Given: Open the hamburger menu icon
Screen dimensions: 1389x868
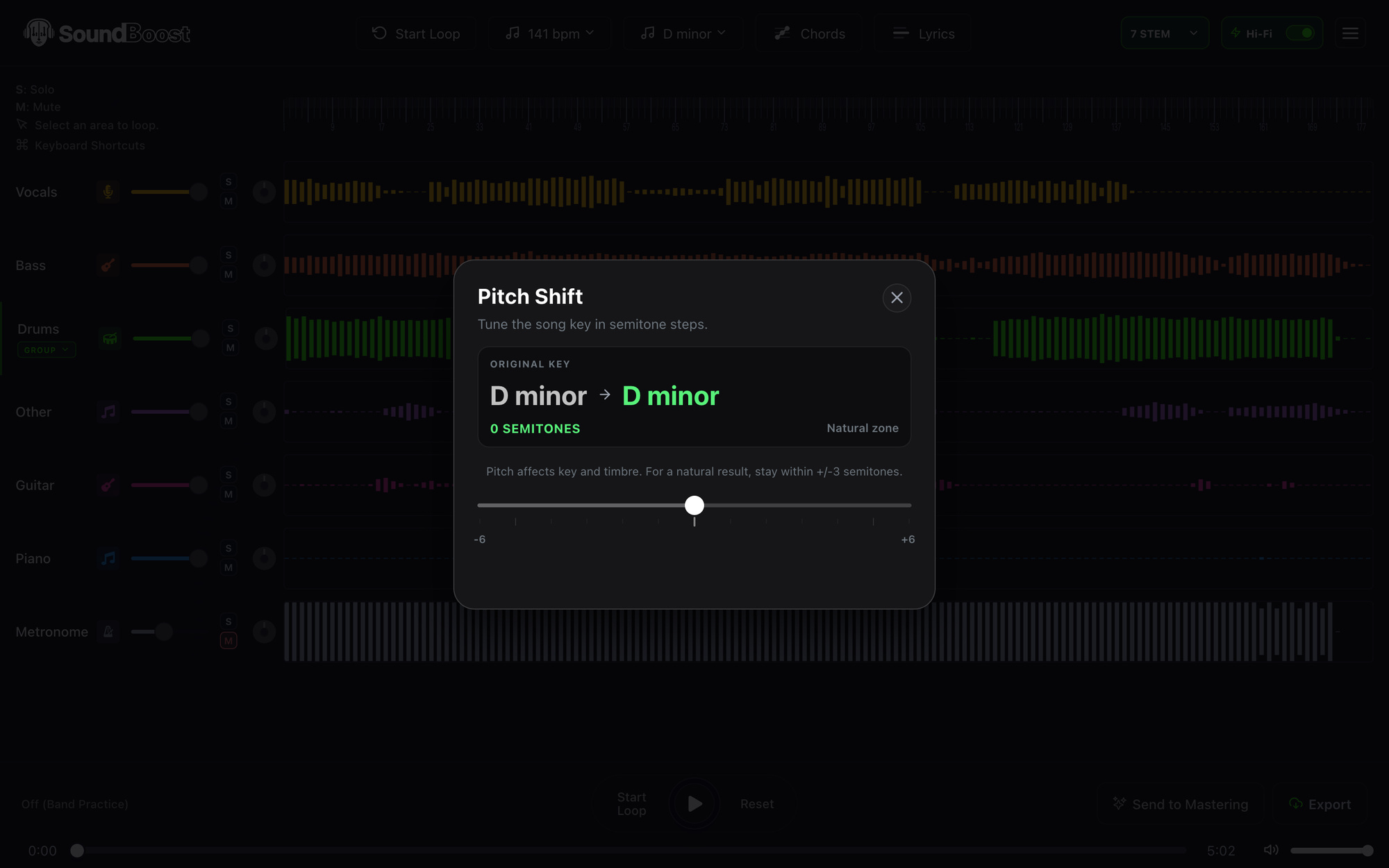Looking at the screenshot, I should (x=1350, y=33).
